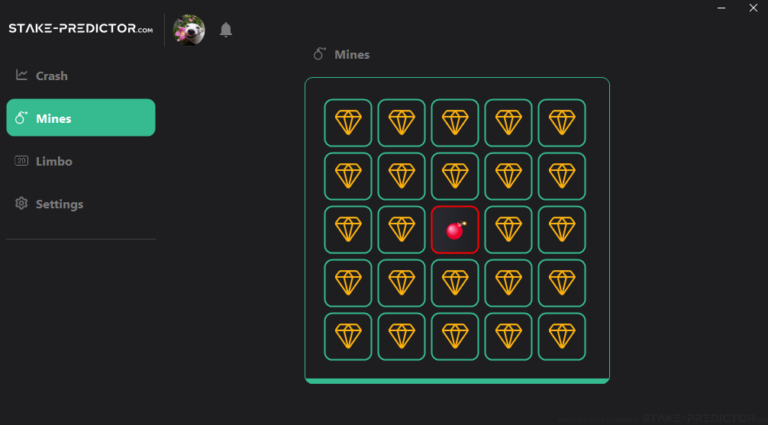Viewport: 768px width, 425px height.
Task: Pick the diamond tile directly above the bomb
Action: coord(455,176)
